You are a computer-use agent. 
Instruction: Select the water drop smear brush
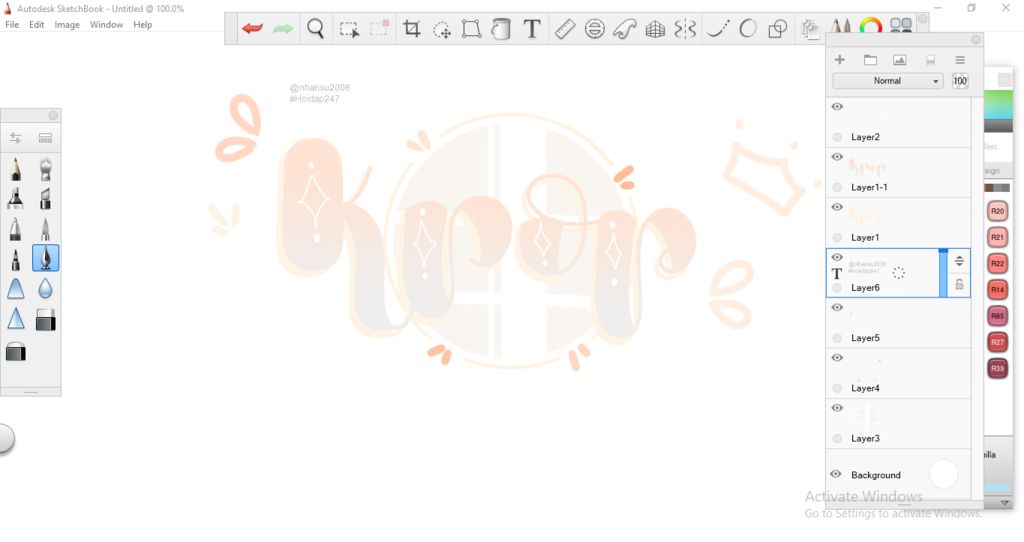(45, 288)
